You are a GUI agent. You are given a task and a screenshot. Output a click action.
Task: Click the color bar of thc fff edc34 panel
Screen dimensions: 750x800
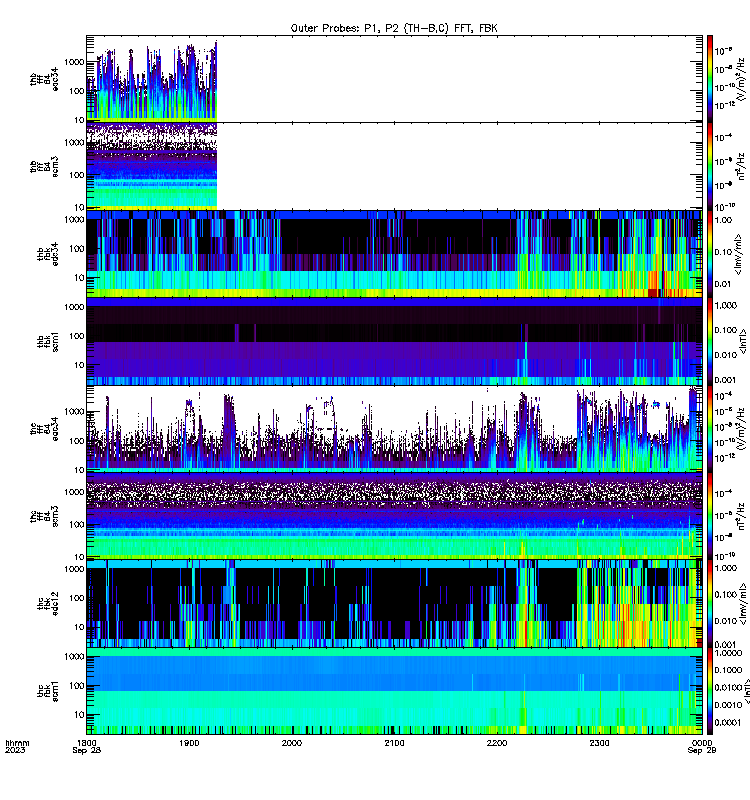(x=710, y=429)
